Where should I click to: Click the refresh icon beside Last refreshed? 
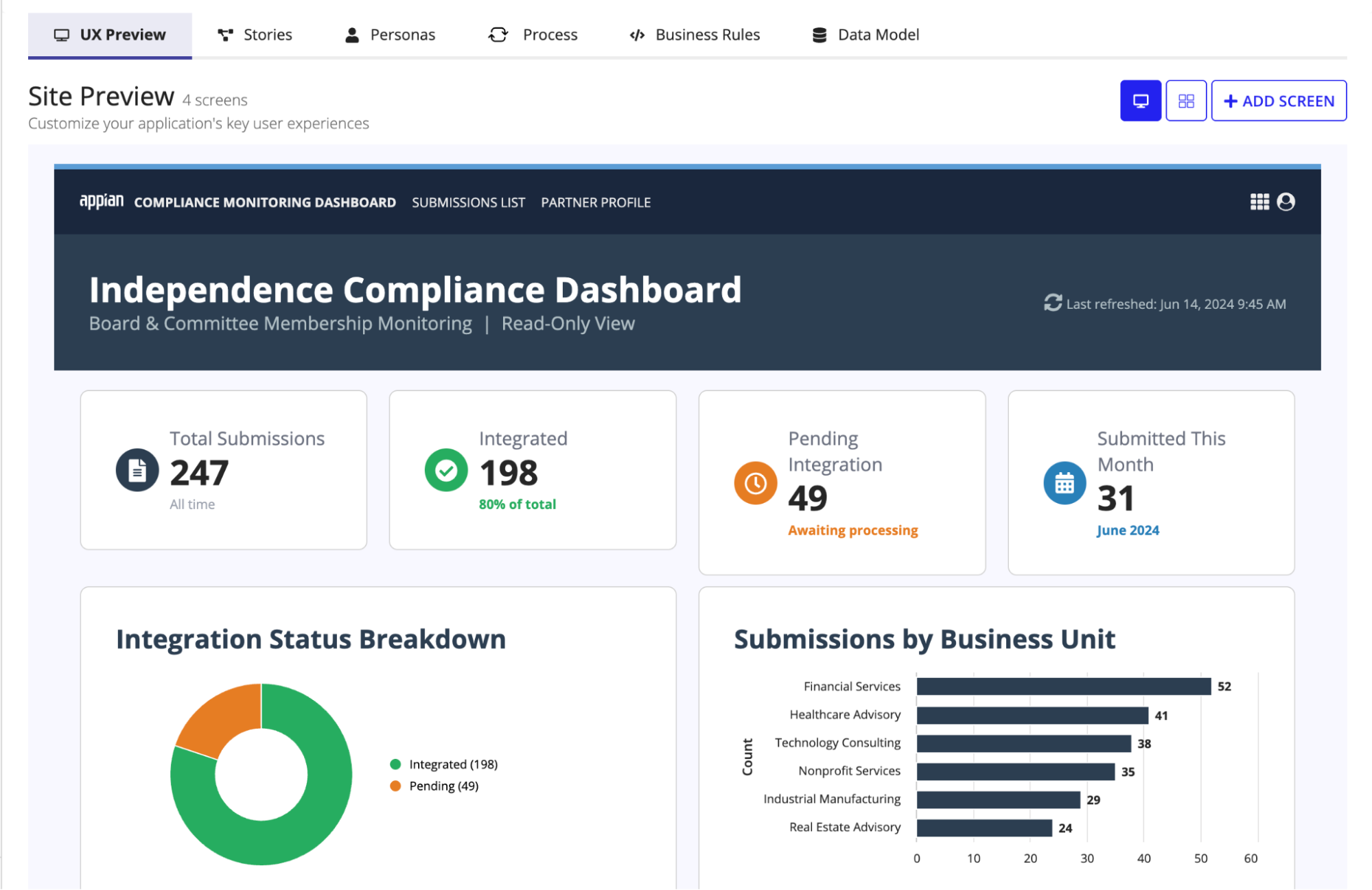pos(1053,303)
